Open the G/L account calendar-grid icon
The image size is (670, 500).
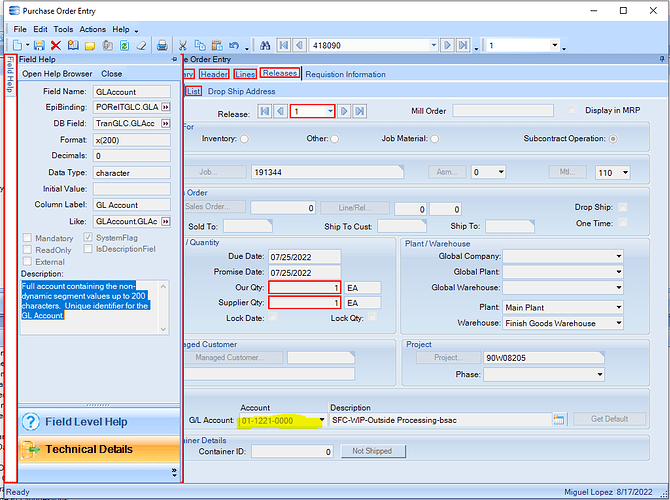(x=558, y=419)
